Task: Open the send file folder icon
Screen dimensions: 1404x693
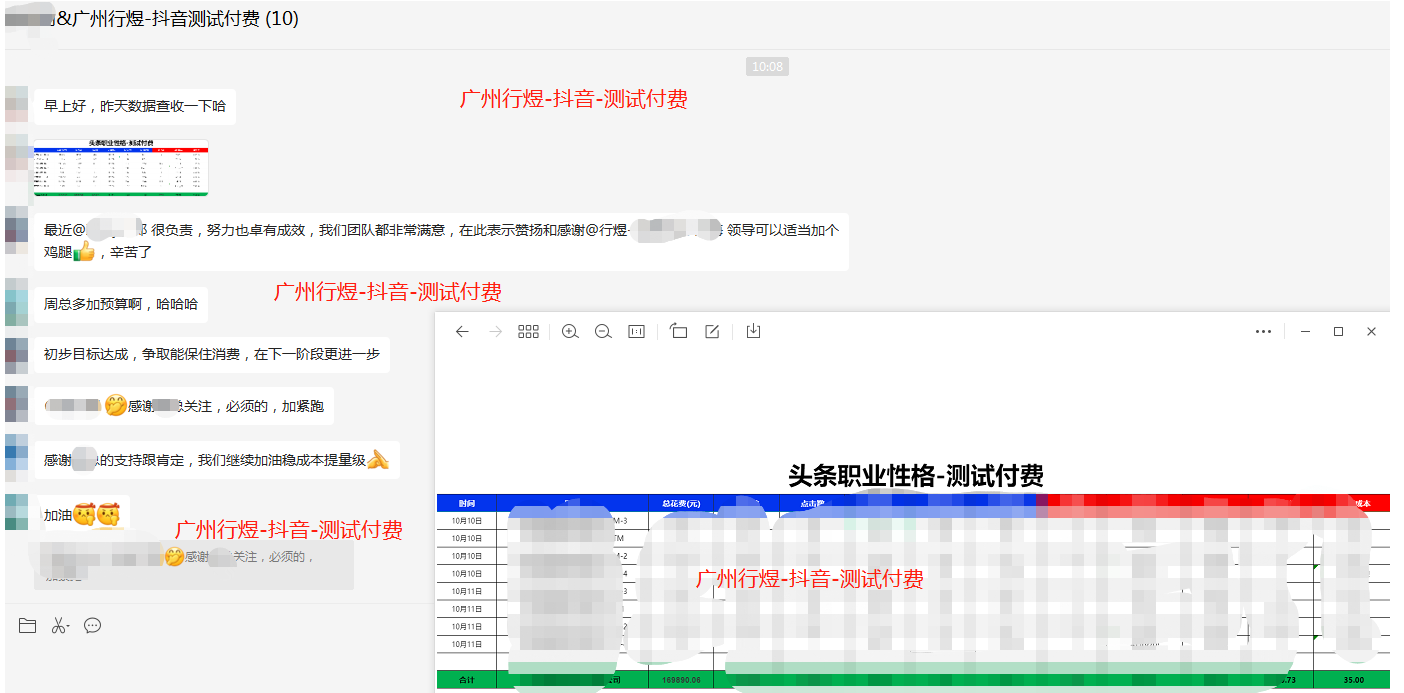Action: (x=27, y=626)
